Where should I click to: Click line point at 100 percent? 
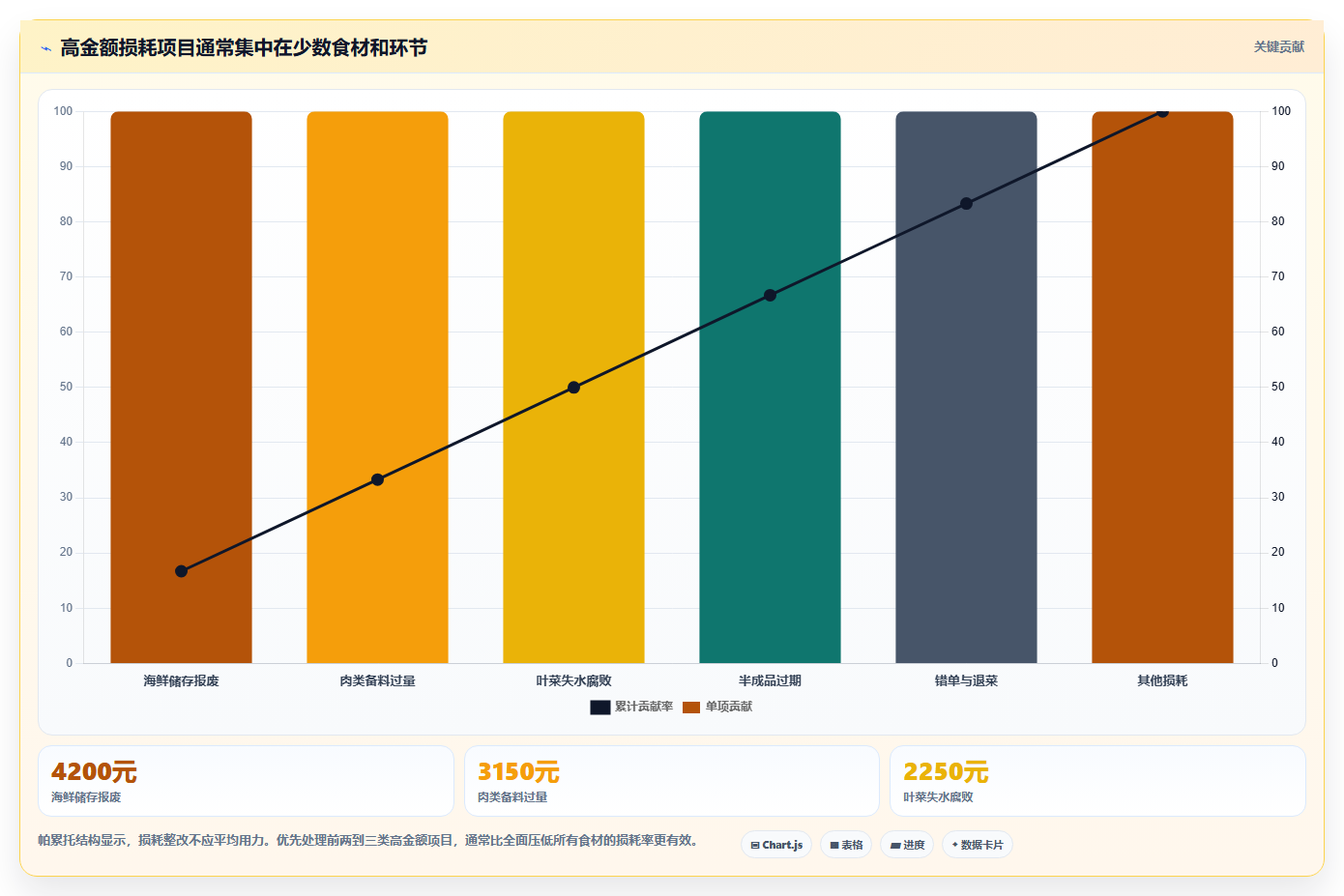tap(1162, 112)
